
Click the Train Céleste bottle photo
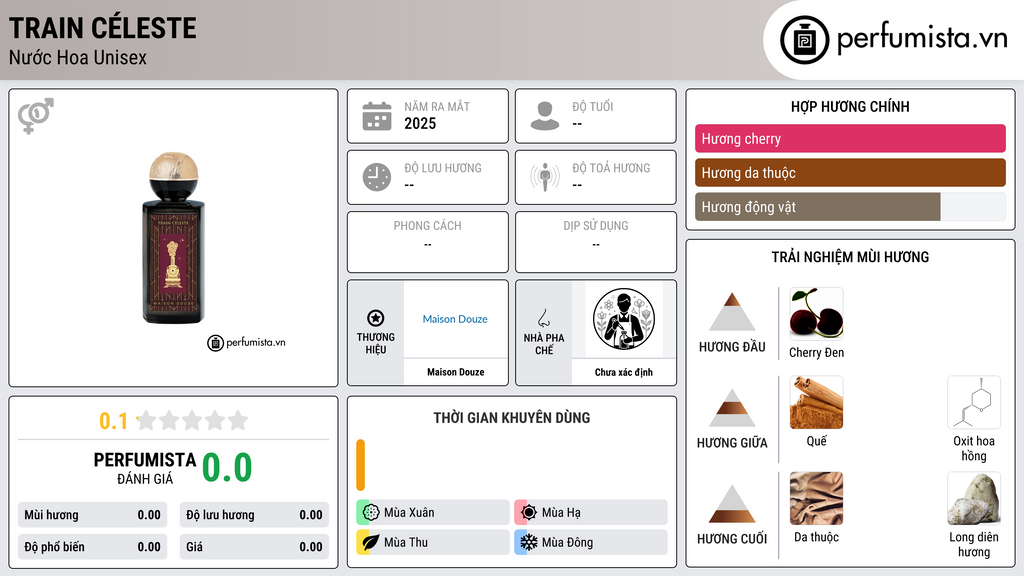[173, 238]
